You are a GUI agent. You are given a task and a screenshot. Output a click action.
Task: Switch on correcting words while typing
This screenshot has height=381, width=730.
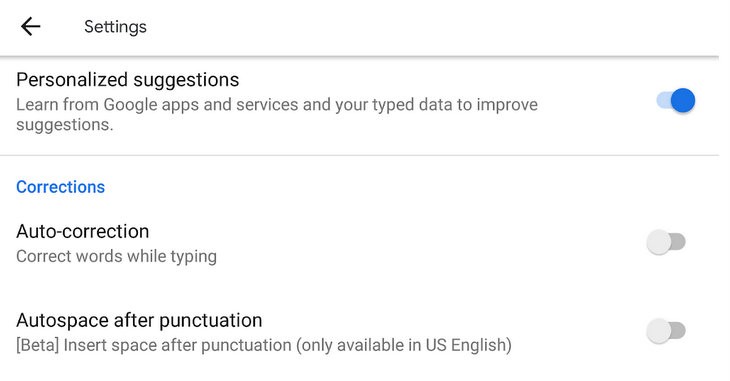tap(666, 242)
